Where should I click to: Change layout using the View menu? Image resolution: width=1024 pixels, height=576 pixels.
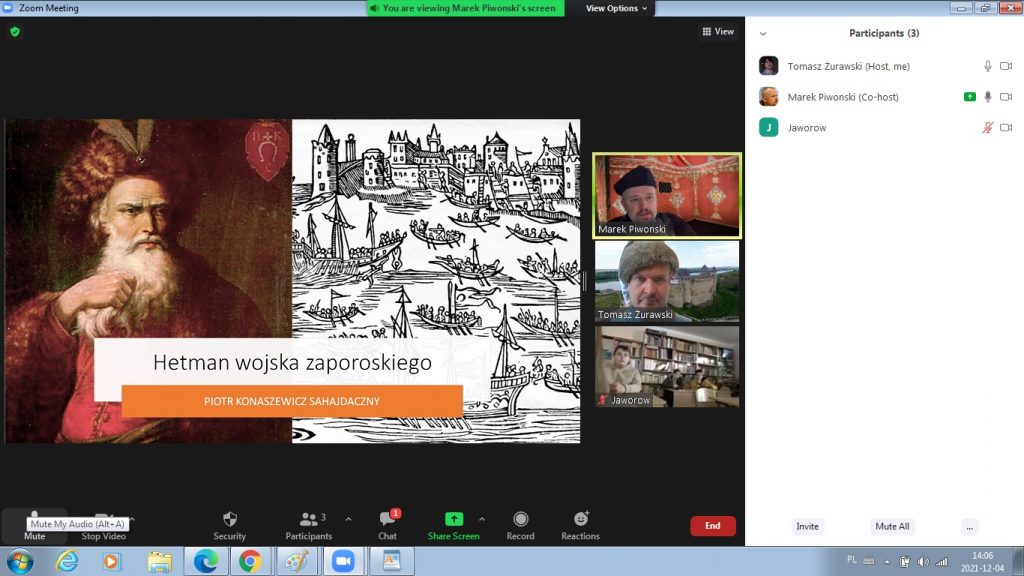[718, 32]
